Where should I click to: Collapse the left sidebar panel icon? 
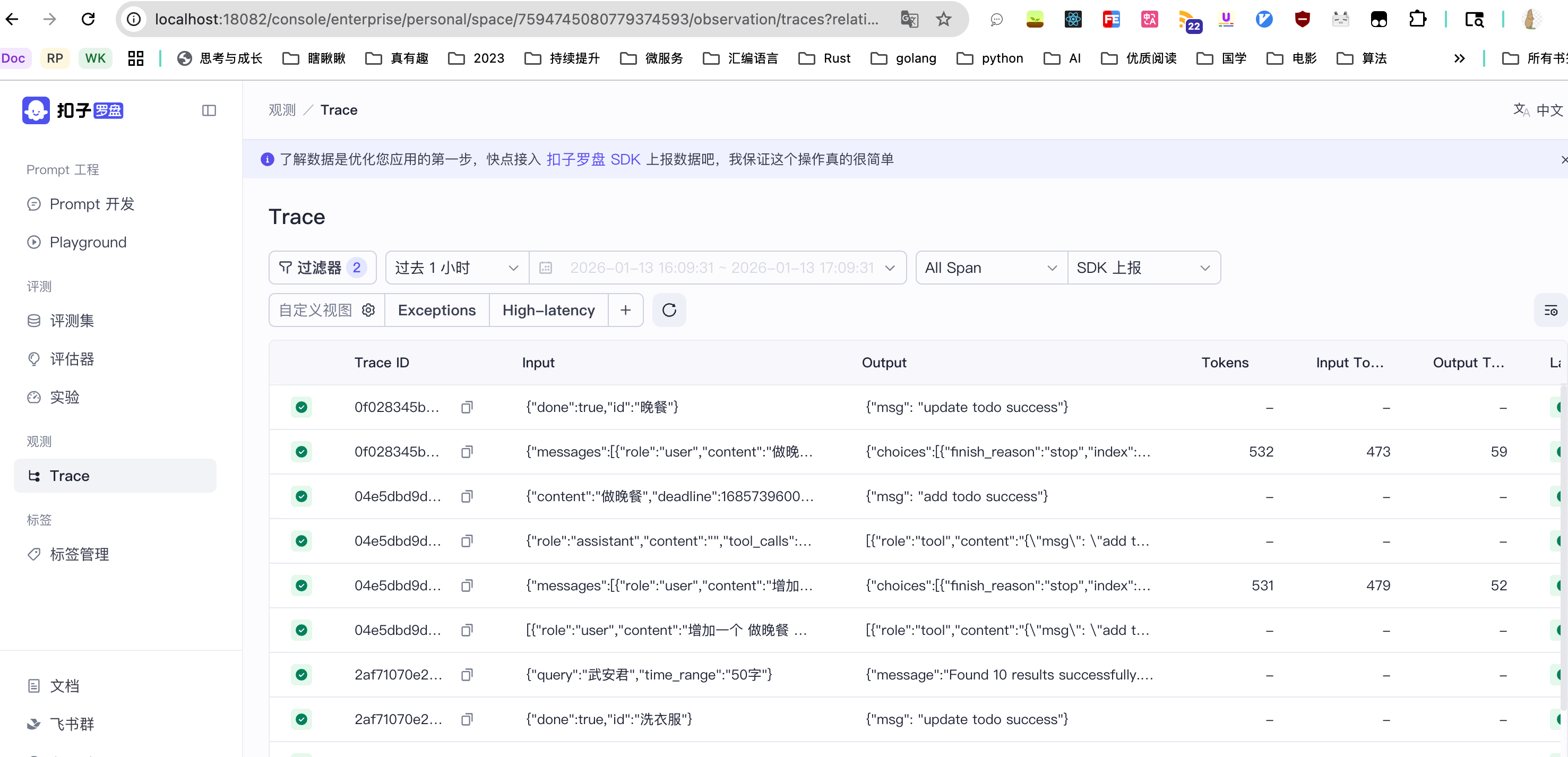[x=209, y=110]
